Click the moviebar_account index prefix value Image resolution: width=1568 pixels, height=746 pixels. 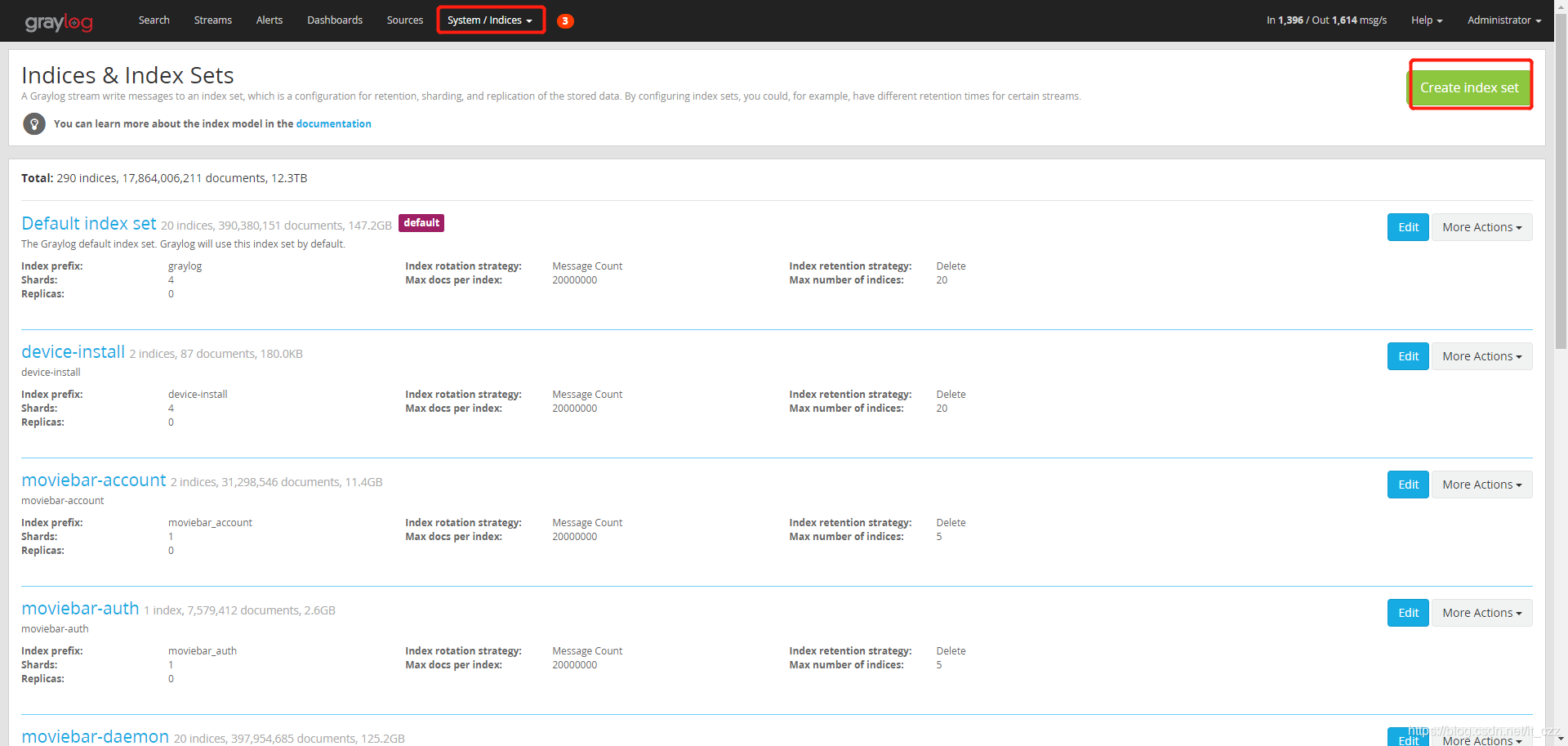click(210, 523)
